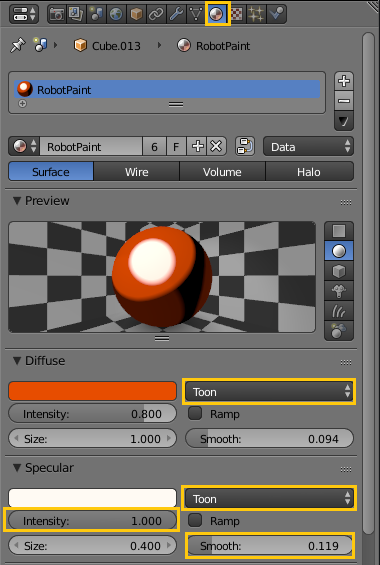Open the Physics properties tab
The width and height of the screenshot is (380, 565).
(276, 14)
